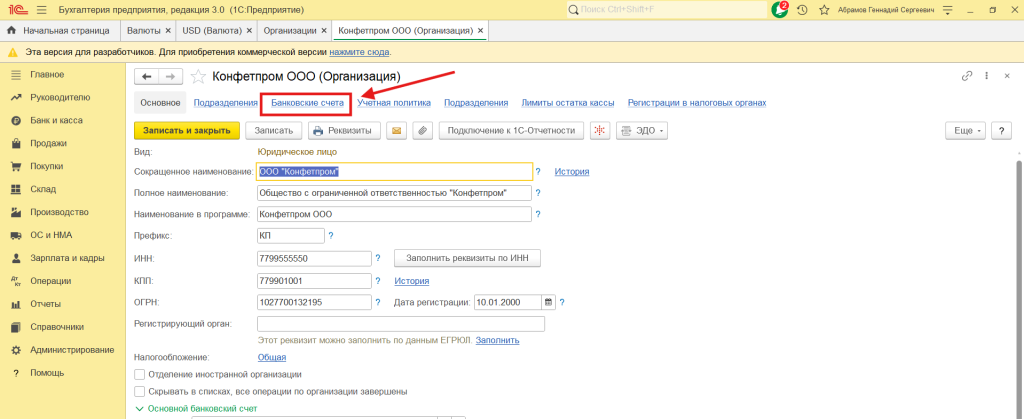Click Заполнить реквизиты по ИНН button

point(468,258)
